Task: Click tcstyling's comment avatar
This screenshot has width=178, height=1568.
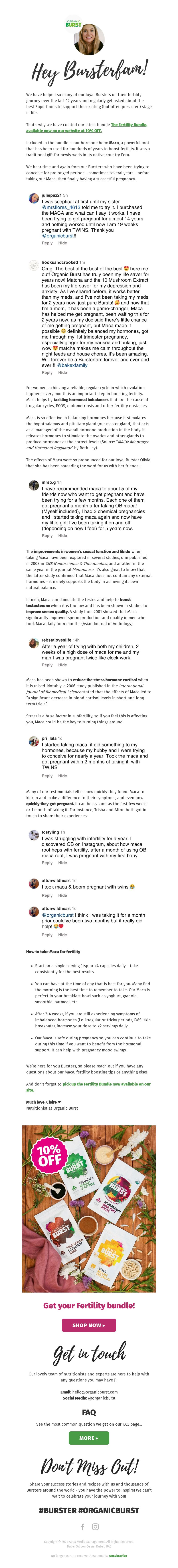Action: point(34,835)
